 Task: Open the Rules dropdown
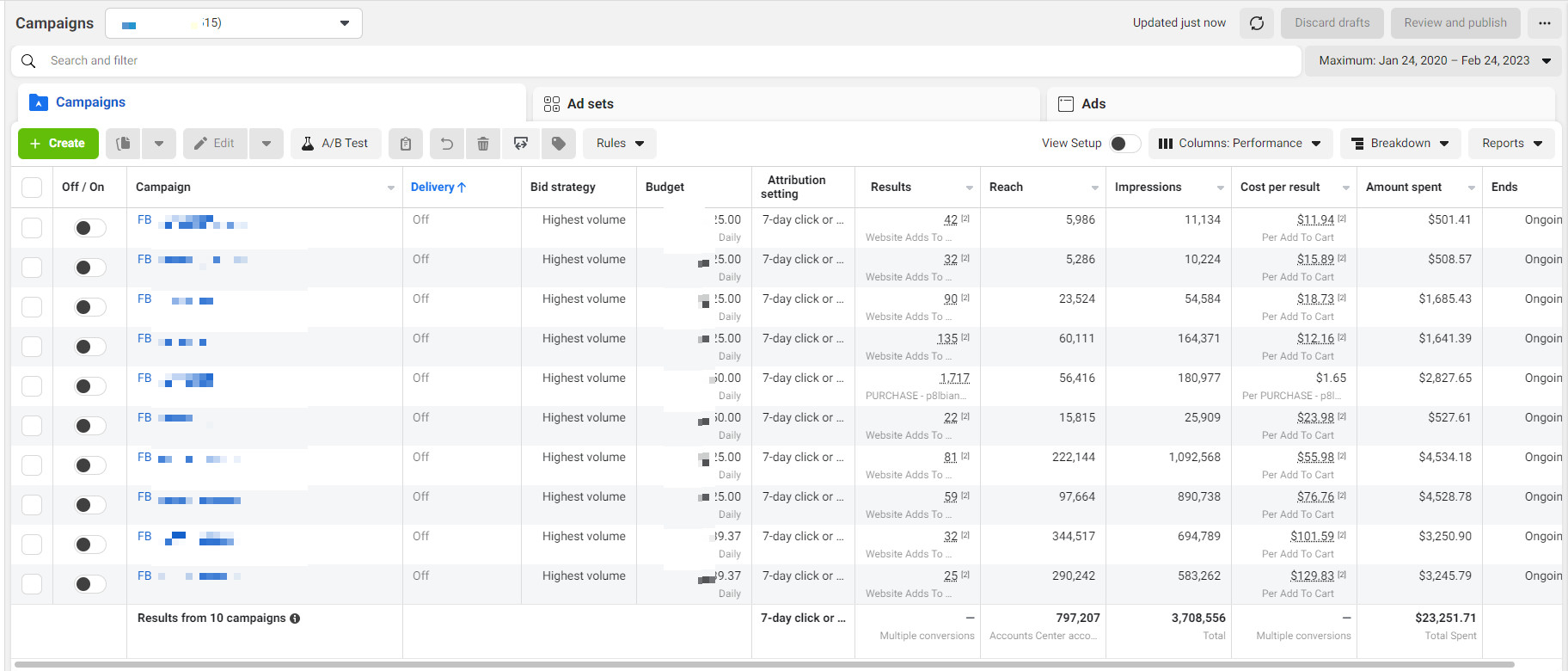coord(620,144)
